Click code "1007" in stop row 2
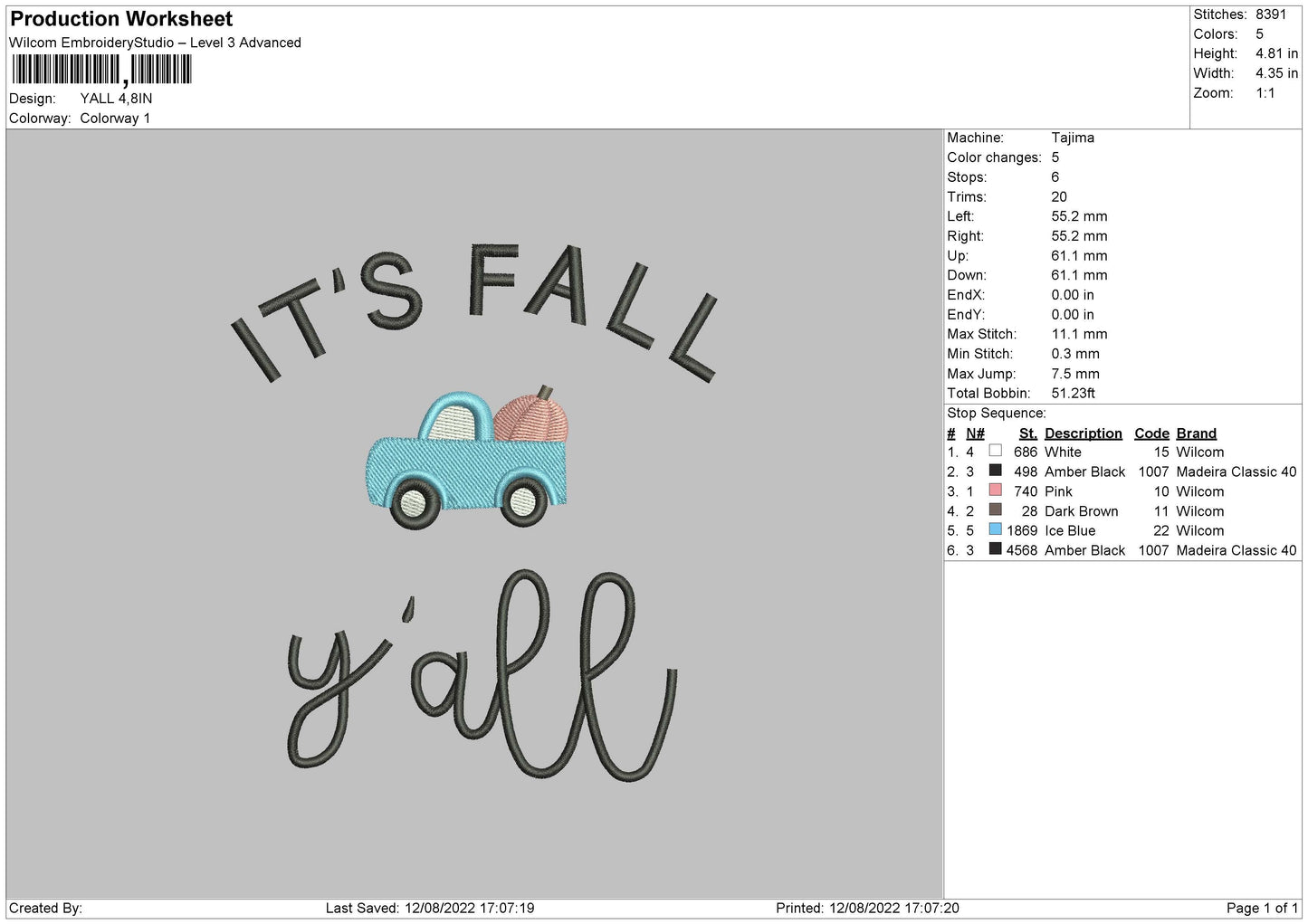Screen dimensions: 1308x924 click(x=1153, y=472)
